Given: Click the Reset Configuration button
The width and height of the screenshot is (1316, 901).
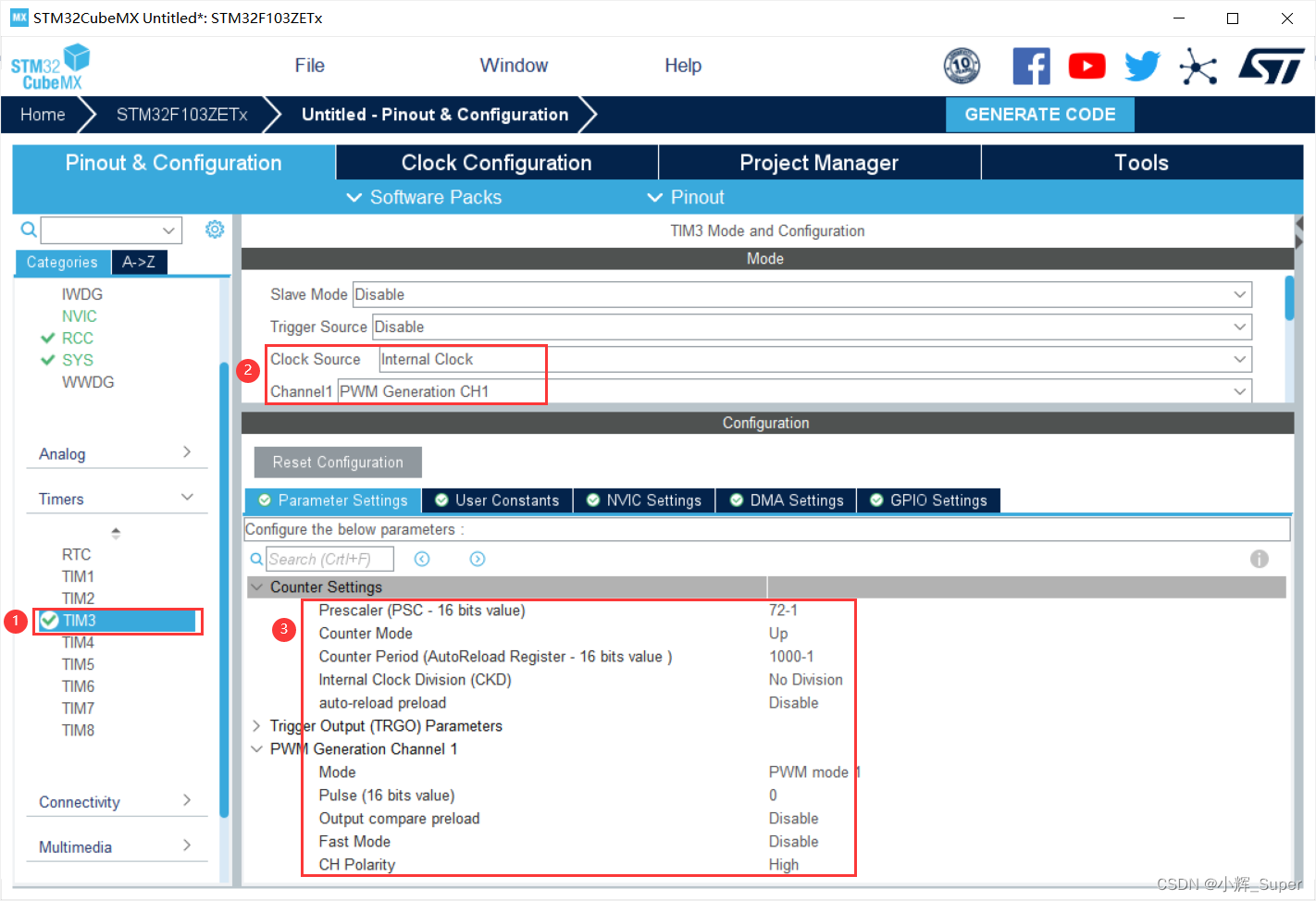Looking at the screenshot, I should coord(338,463).
